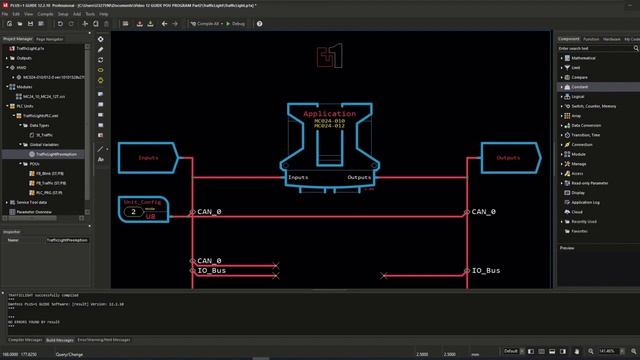
Task: Click the Outputs page connector on canvas
Action: [511, 158]
